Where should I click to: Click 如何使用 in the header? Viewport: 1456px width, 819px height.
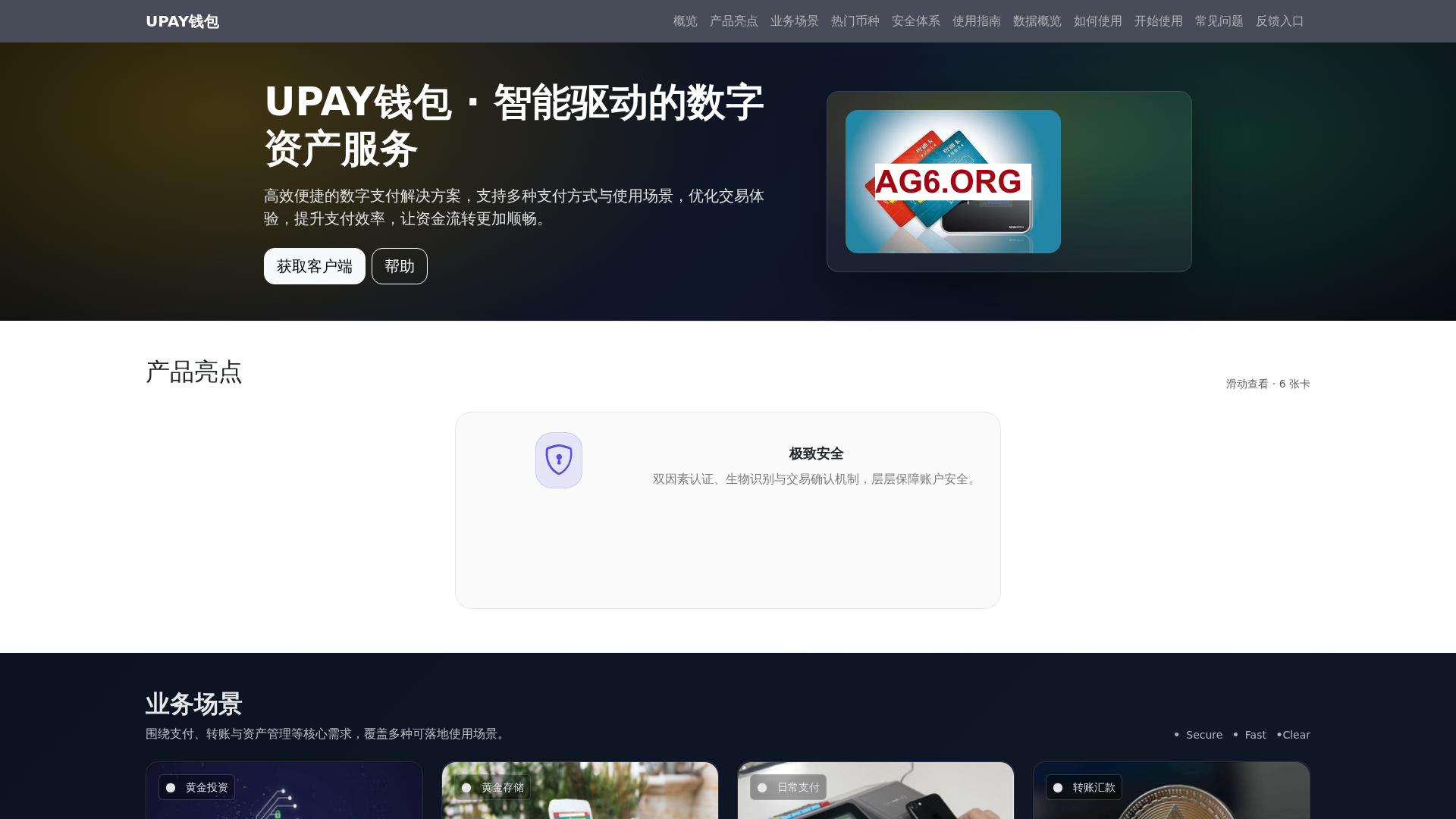1097,21
